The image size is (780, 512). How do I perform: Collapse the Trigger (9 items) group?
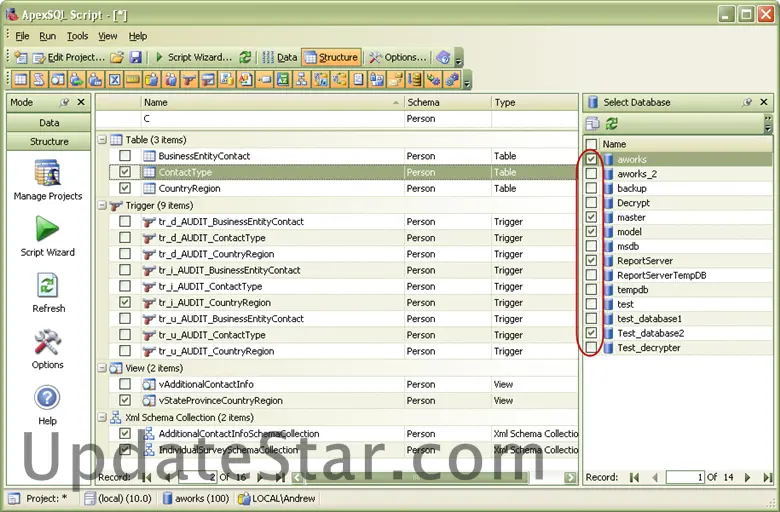click(102, 205)
